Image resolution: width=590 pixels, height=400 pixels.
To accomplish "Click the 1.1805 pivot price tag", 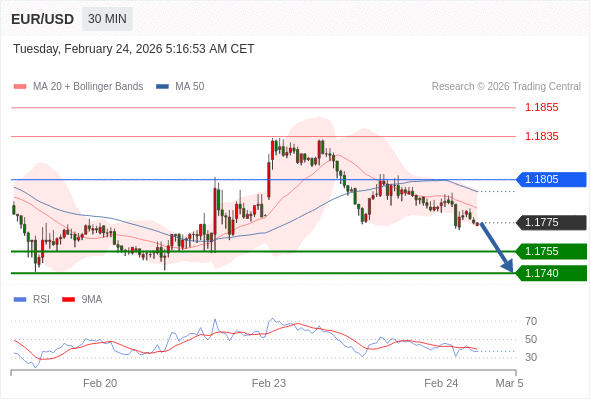I will 550,179.
